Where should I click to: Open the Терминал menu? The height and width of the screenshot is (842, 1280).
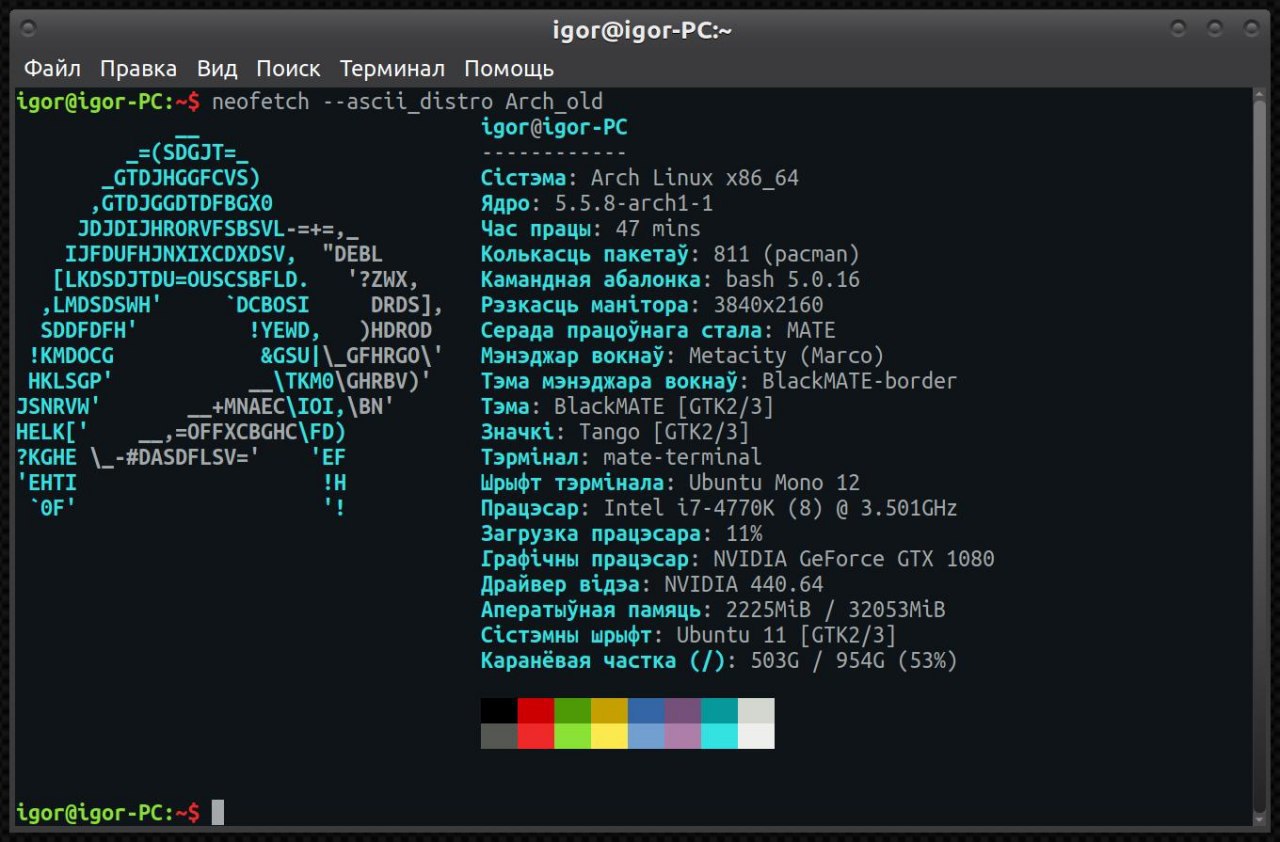[392, 69]
